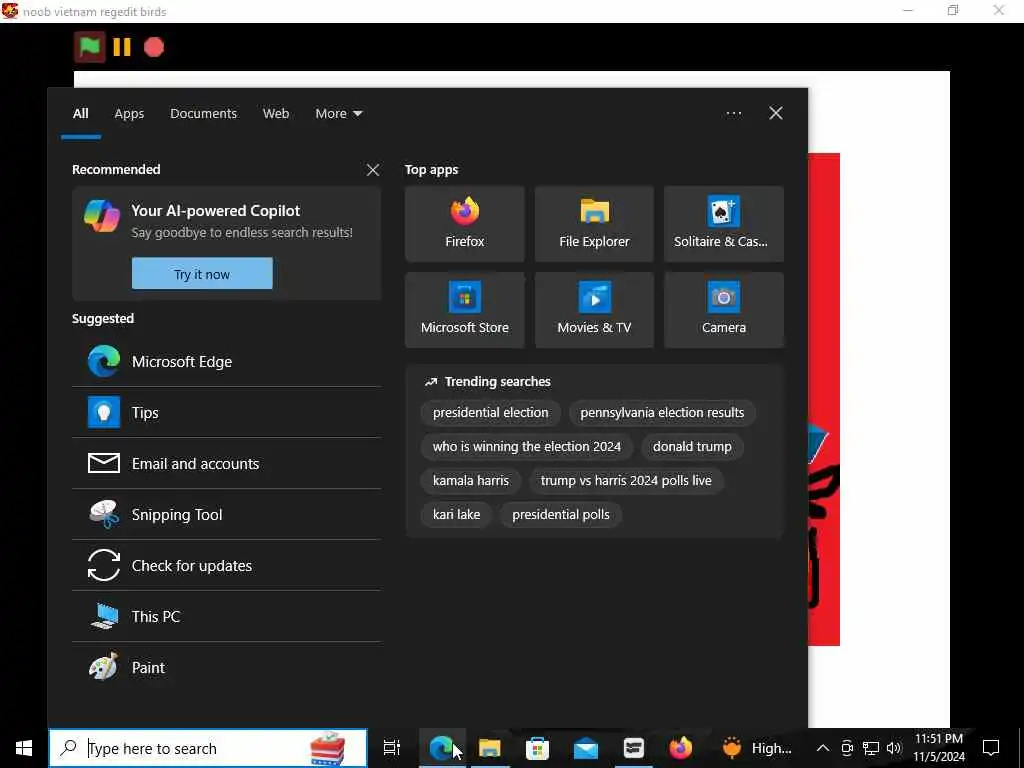Screen dimensions: 1024x768
Task: Open Microsoft Store in the taskbar
Action: [x=537, y=748]
